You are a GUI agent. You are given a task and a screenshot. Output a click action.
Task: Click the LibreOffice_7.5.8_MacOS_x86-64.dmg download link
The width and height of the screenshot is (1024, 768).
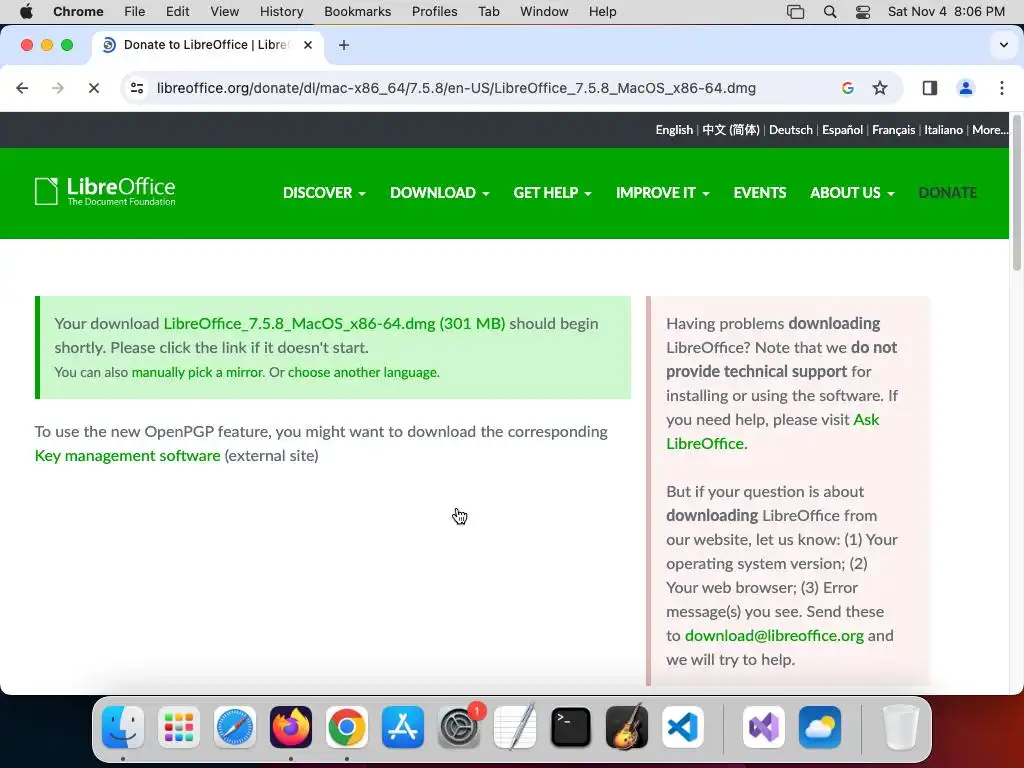pos(334,324)
